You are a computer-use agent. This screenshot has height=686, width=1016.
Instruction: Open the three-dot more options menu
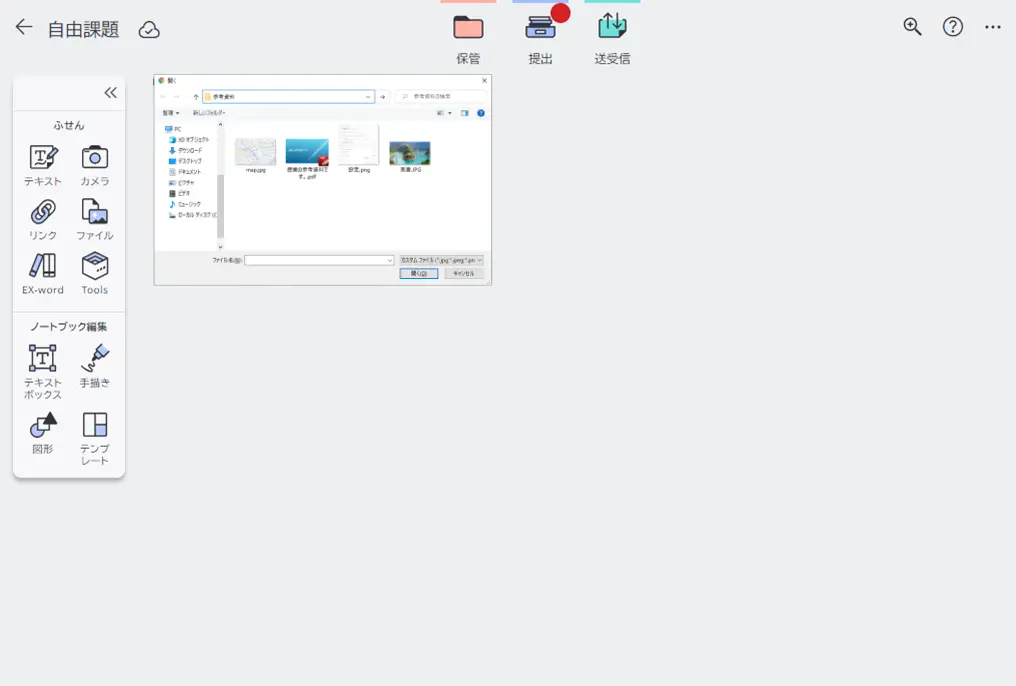(x=992, y=27)
